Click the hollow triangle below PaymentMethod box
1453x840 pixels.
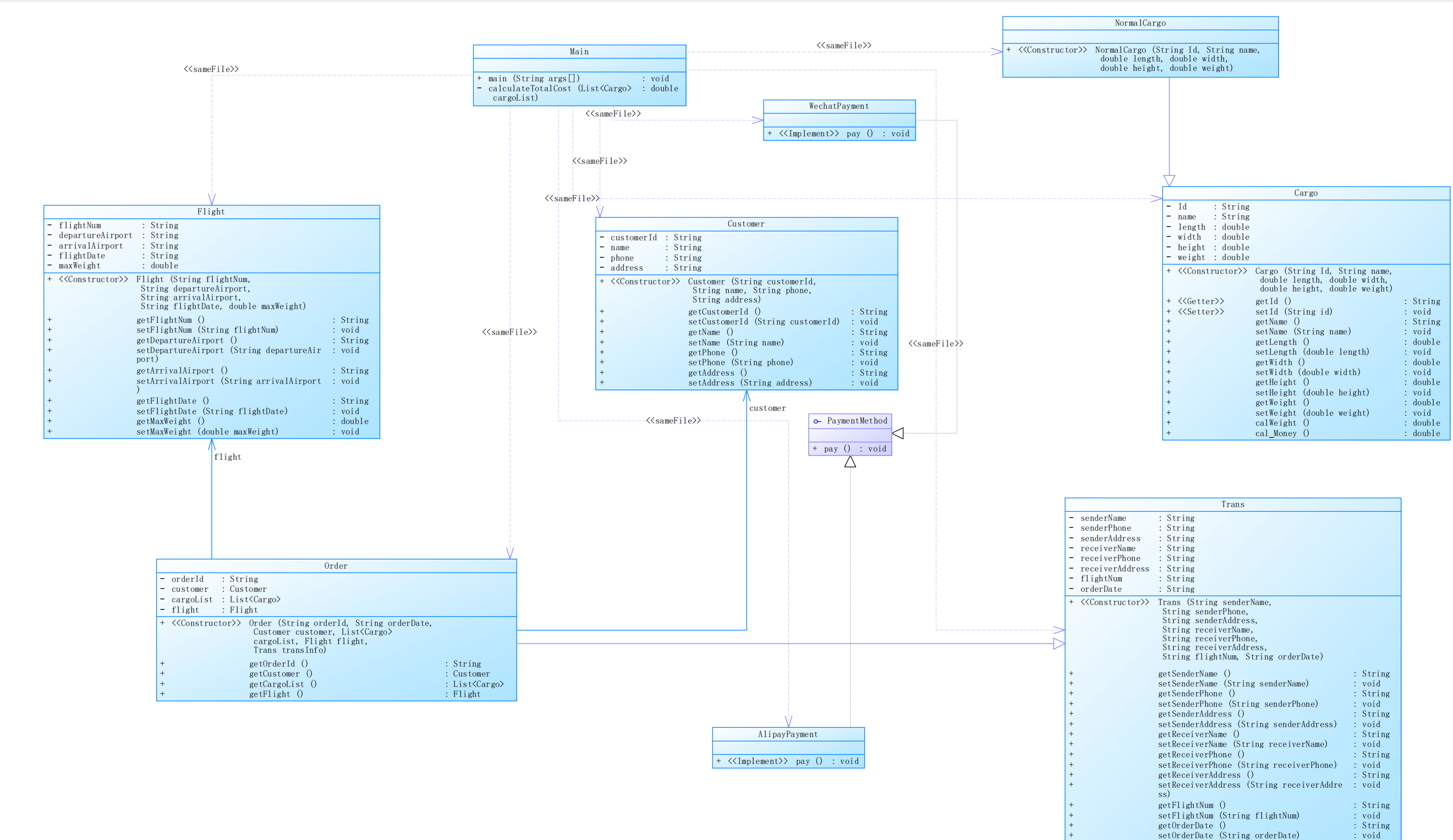coord(850,462)
